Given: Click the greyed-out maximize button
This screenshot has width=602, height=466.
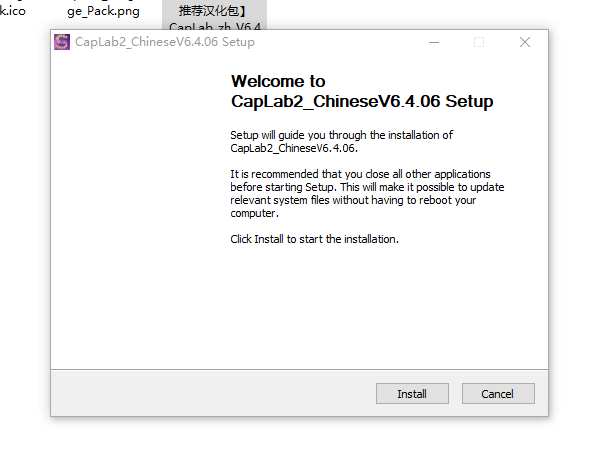Looking at the screenshot, I should tap(479, 42).
